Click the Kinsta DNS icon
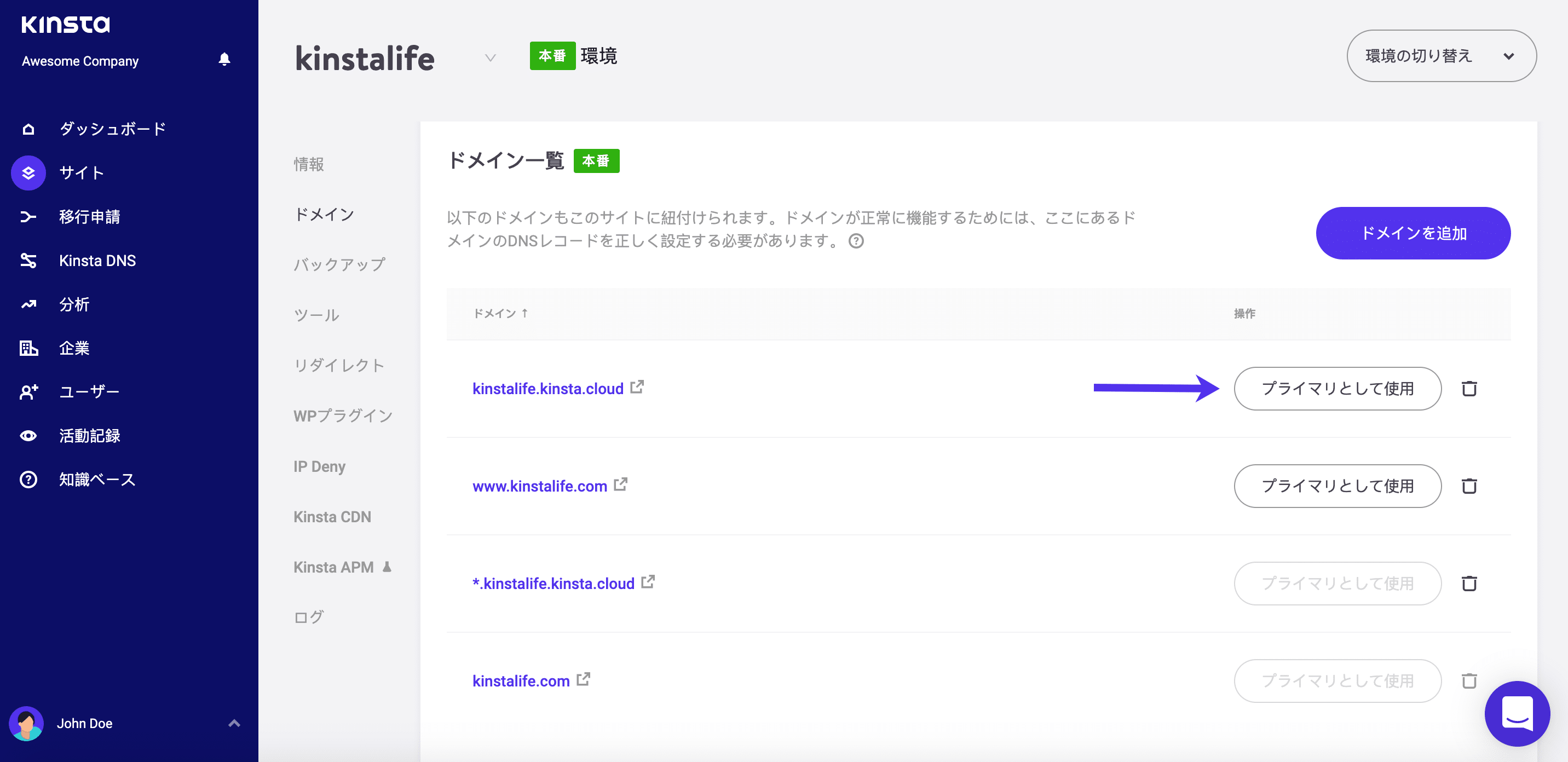 (x=28, y=261)
